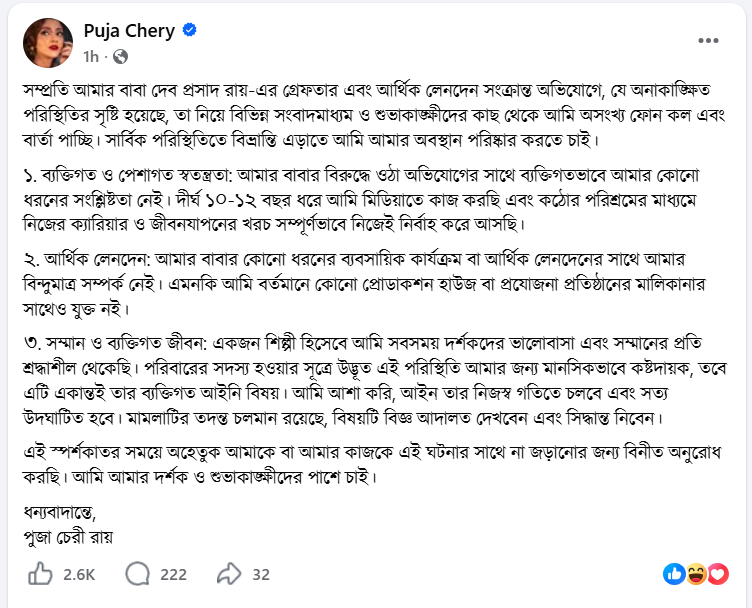This screenshot has width=752, height=608.
Task: Open the post's 1h timestamp link
Action: [91, 56]
